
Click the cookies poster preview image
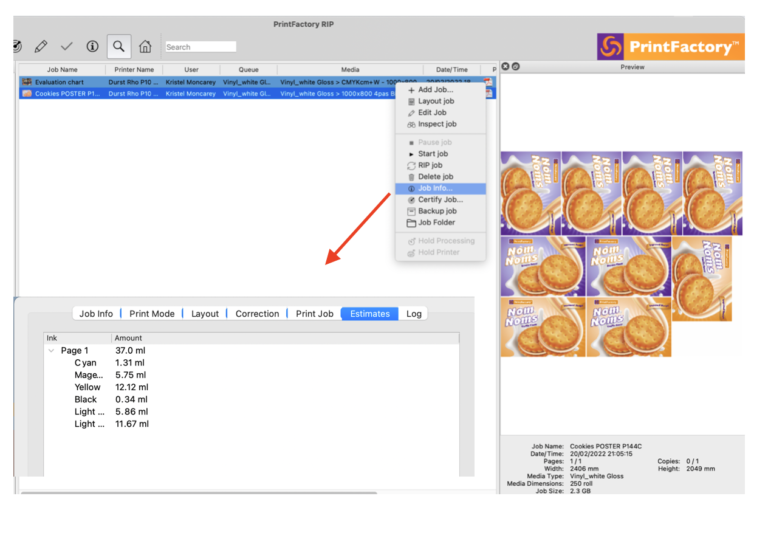click(621, 254)
